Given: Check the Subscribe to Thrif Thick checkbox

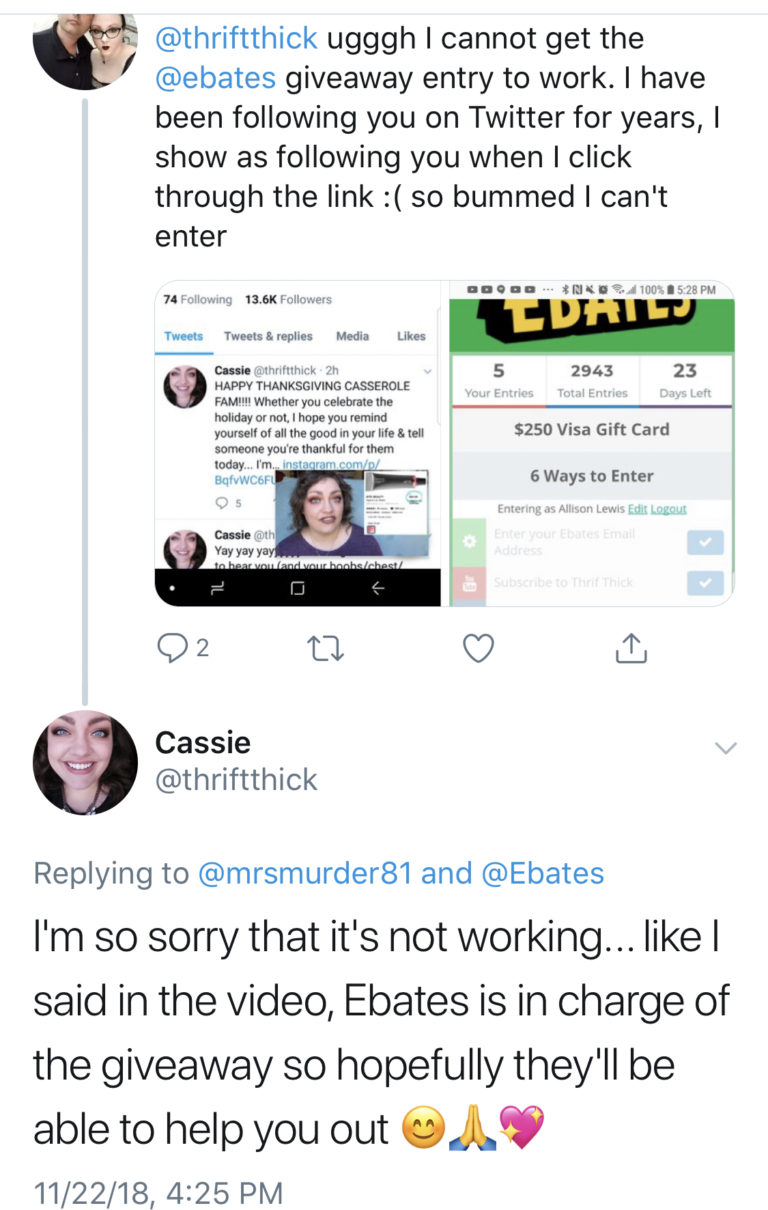Looking at the screenshot, I should point(706,583).
